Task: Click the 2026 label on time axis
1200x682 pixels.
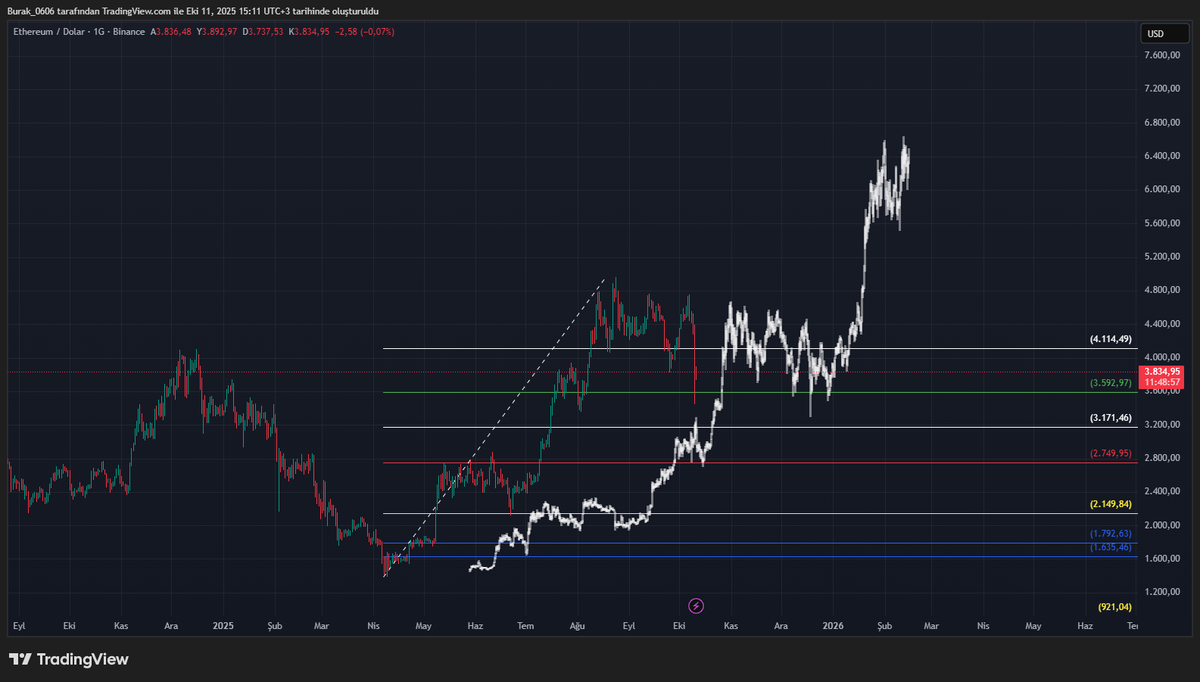Action: (x=832, y=626)
